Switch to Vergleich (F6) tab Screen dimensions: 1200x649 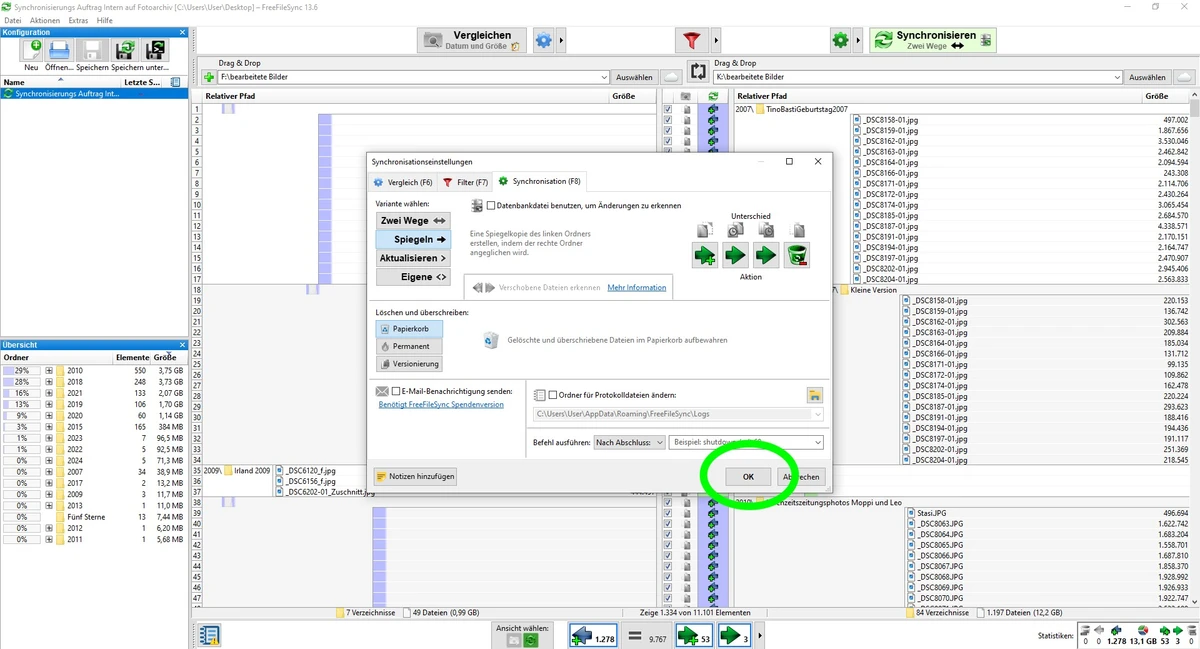pos(403,182)
